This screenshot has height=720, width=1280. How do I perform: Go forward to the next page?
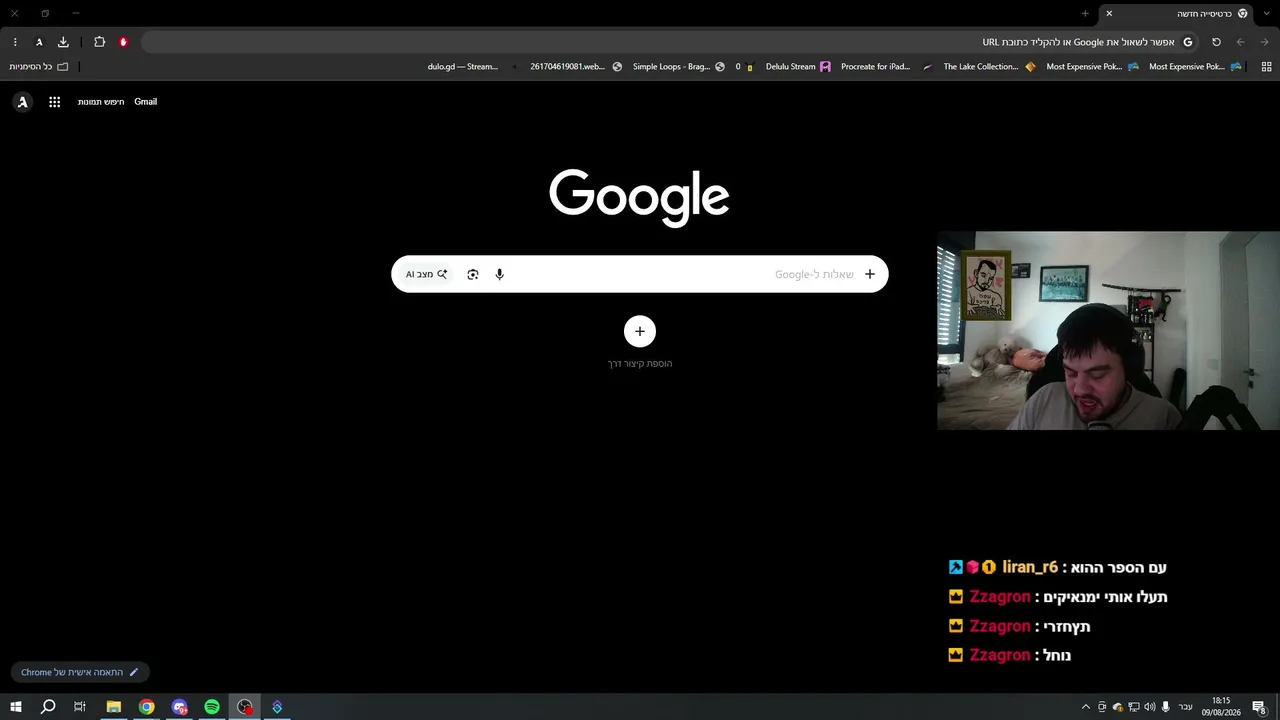pos(1265,42)
